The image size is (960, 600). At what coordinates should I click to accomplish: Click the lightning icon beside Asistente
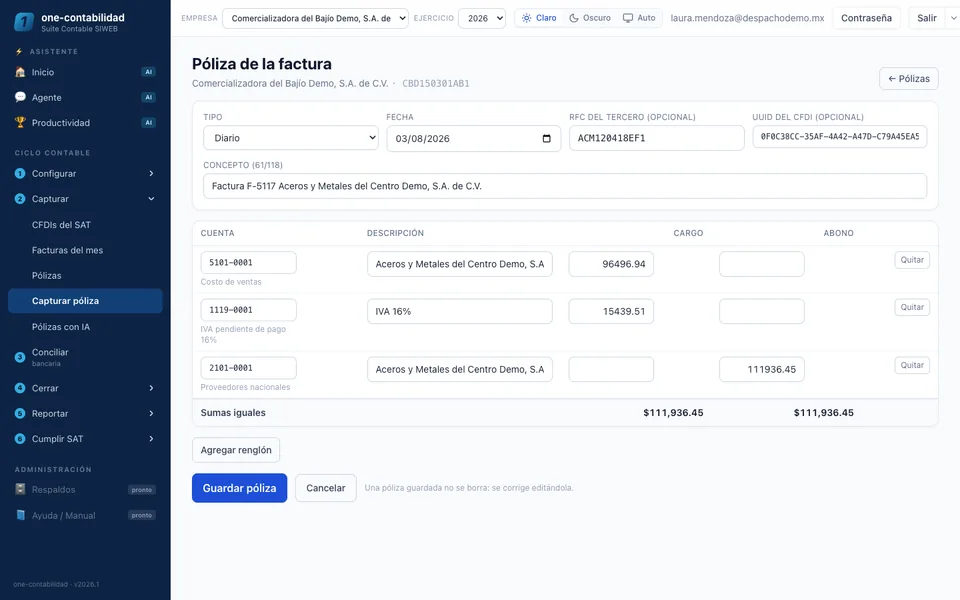click(19, 51)
